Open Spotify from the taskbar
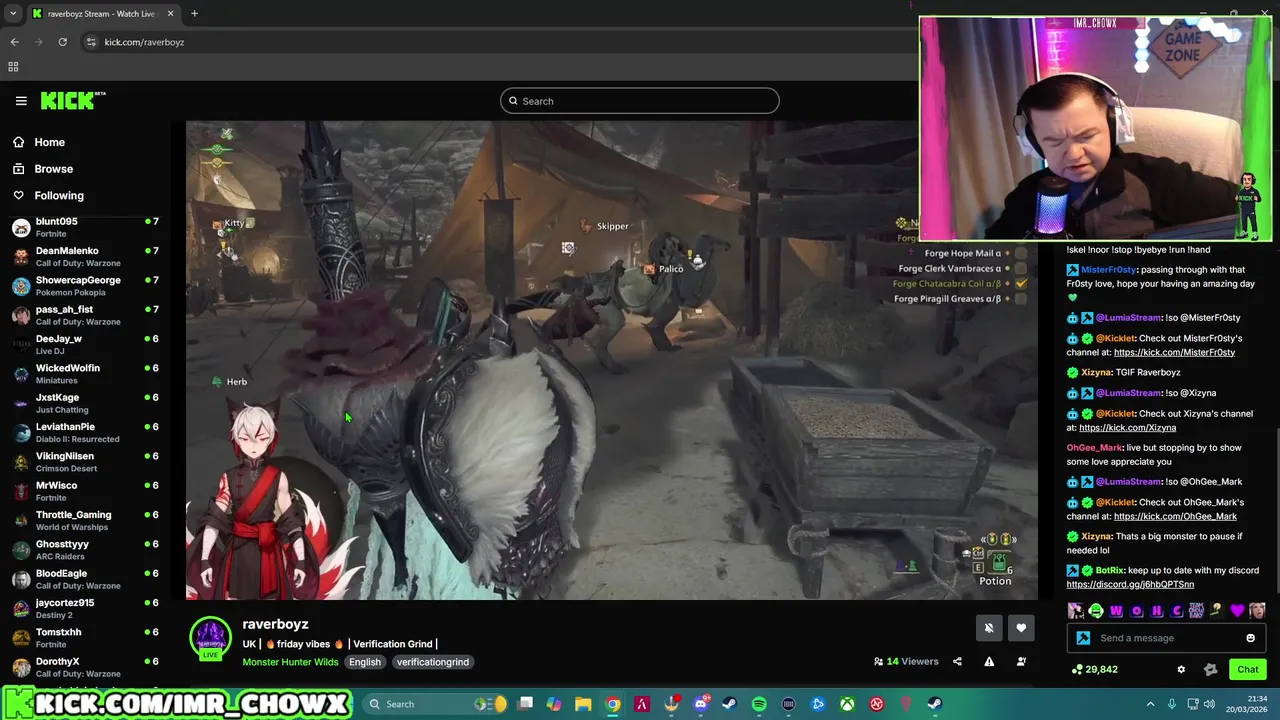The height and width of the screenshot is (720, 1280). point(759,704)
